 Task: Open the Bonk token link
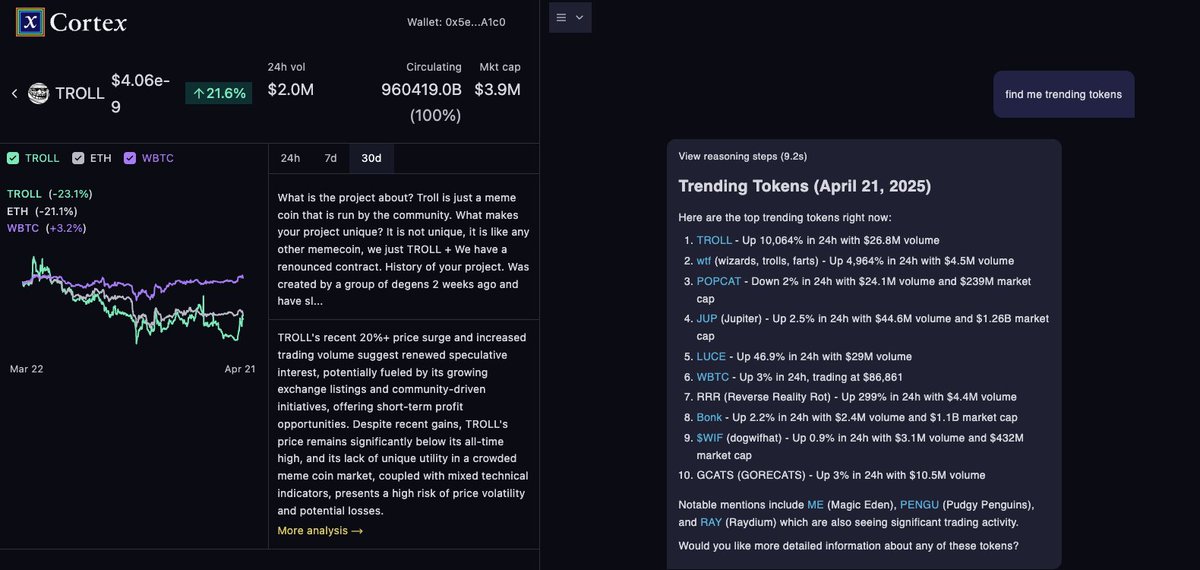pos(708,417)
